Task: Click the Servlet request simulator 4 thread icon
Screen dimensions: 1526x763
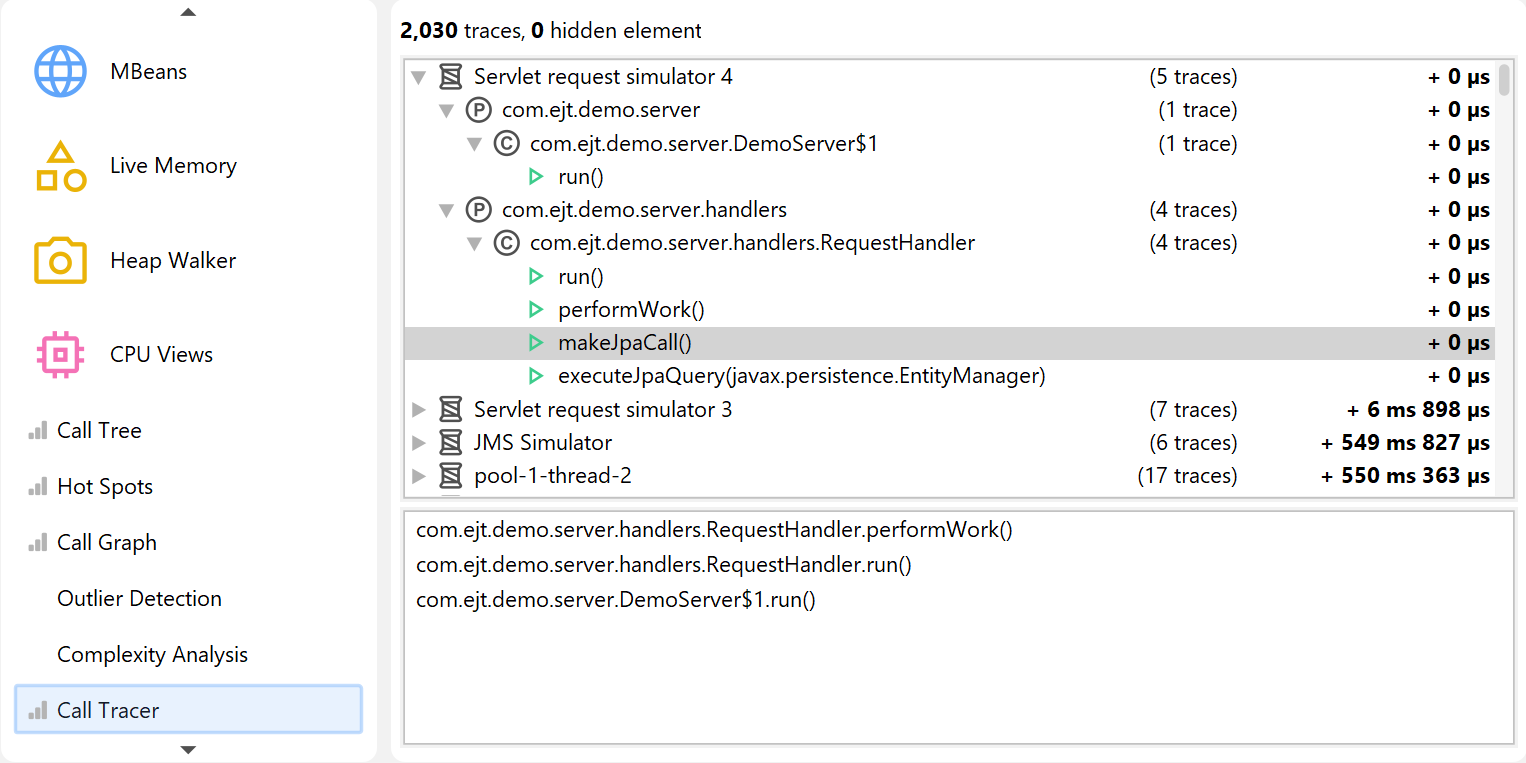Action: 451,77
